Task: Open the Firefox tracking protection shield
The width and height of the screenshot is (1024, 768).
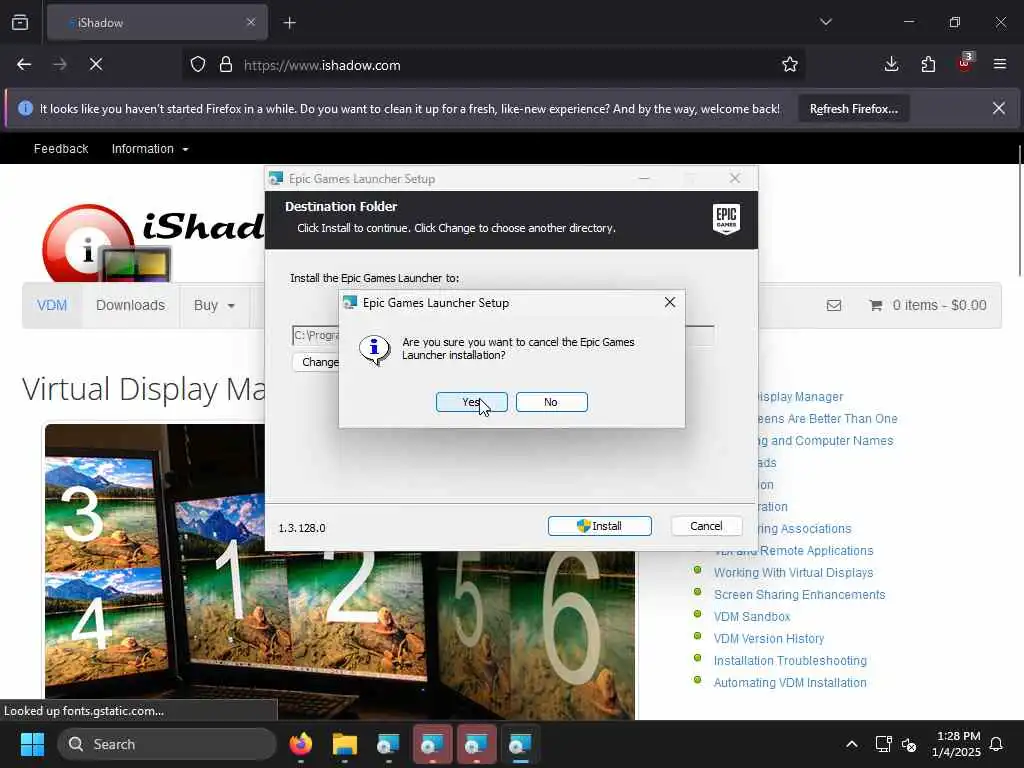Action: [198, 65]
